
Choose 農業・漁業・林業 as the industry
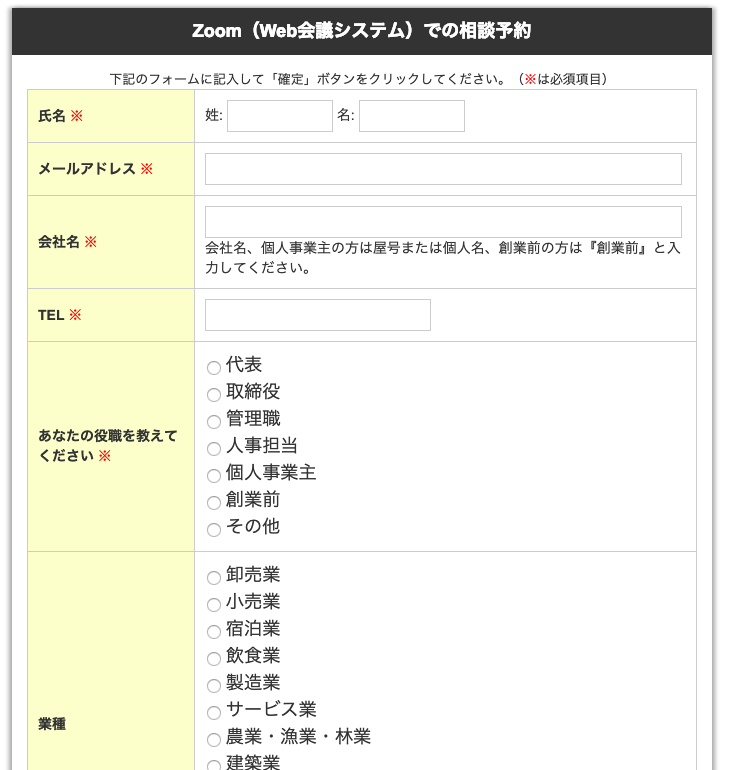(214, 740)
